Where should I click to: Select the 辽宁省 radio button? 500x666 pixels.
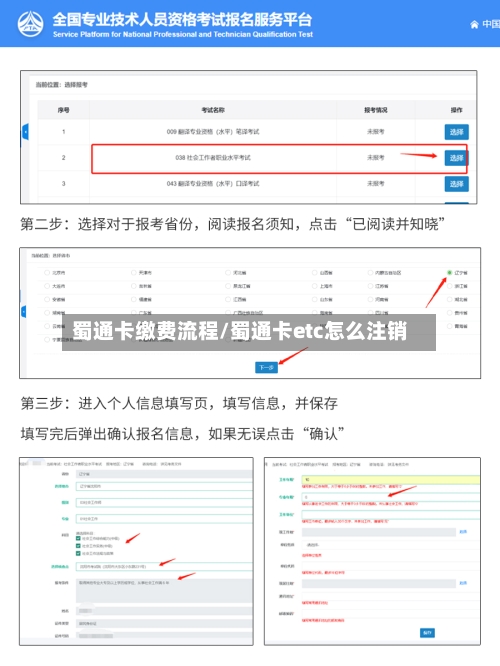[449, 273]
